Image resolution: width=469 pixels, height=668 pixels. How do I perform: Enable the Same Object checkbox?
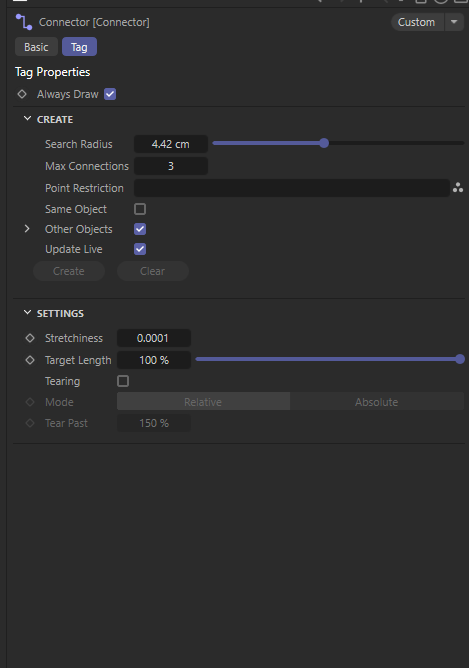pos(140,209)
